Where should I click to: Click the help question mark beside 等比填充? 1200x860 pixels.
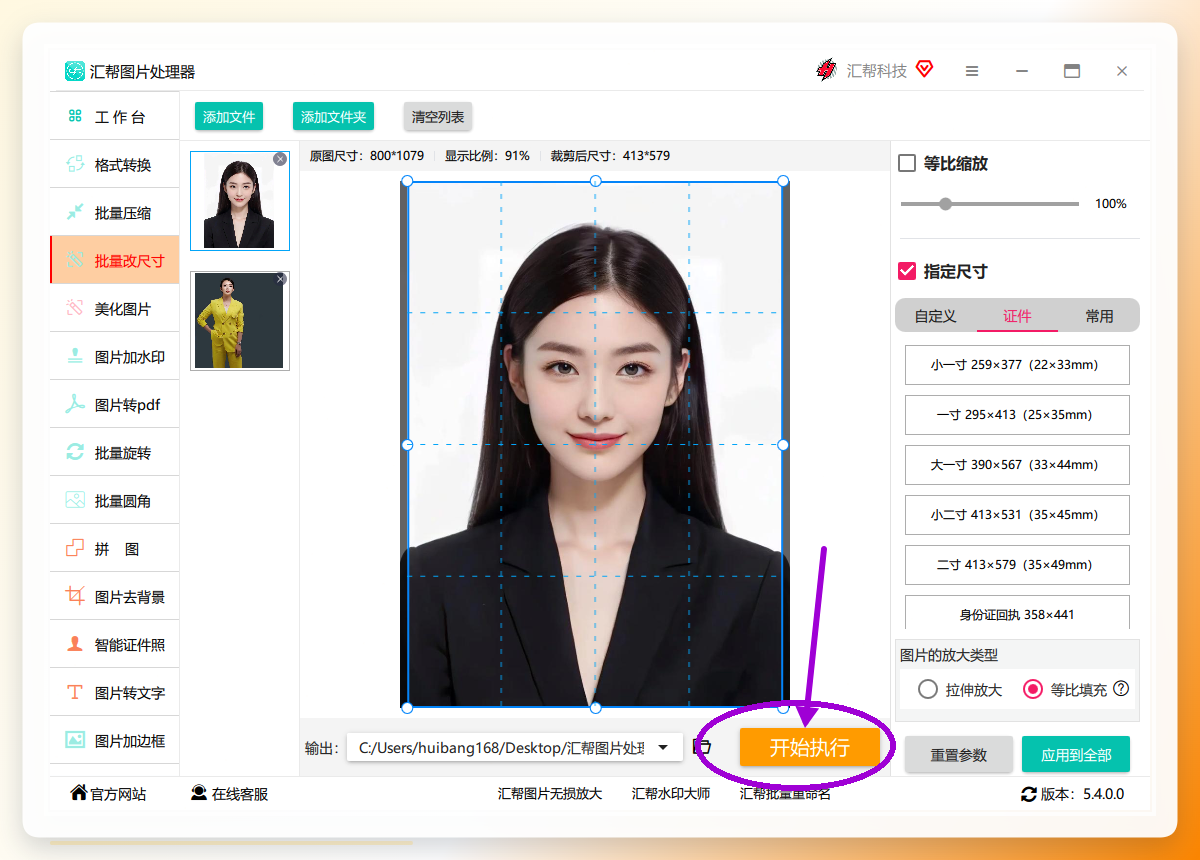pyautogui.click(x=1121, y=688)
